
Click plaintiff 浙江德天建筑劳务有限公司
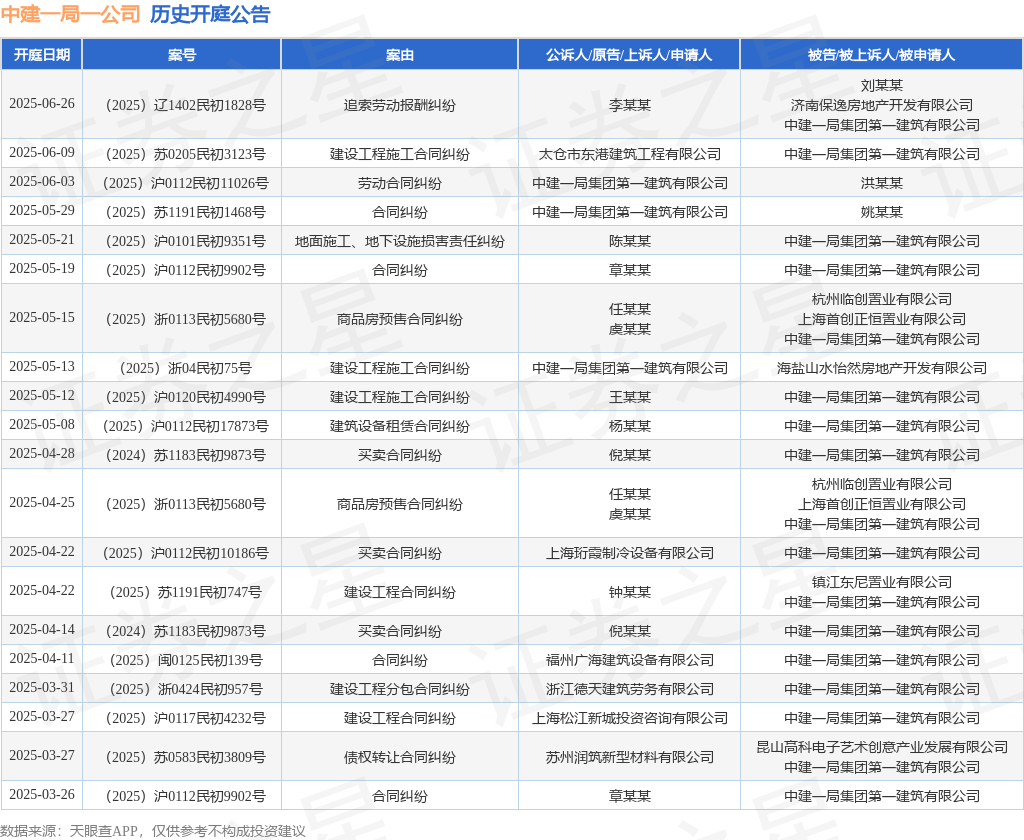(630, 689)
